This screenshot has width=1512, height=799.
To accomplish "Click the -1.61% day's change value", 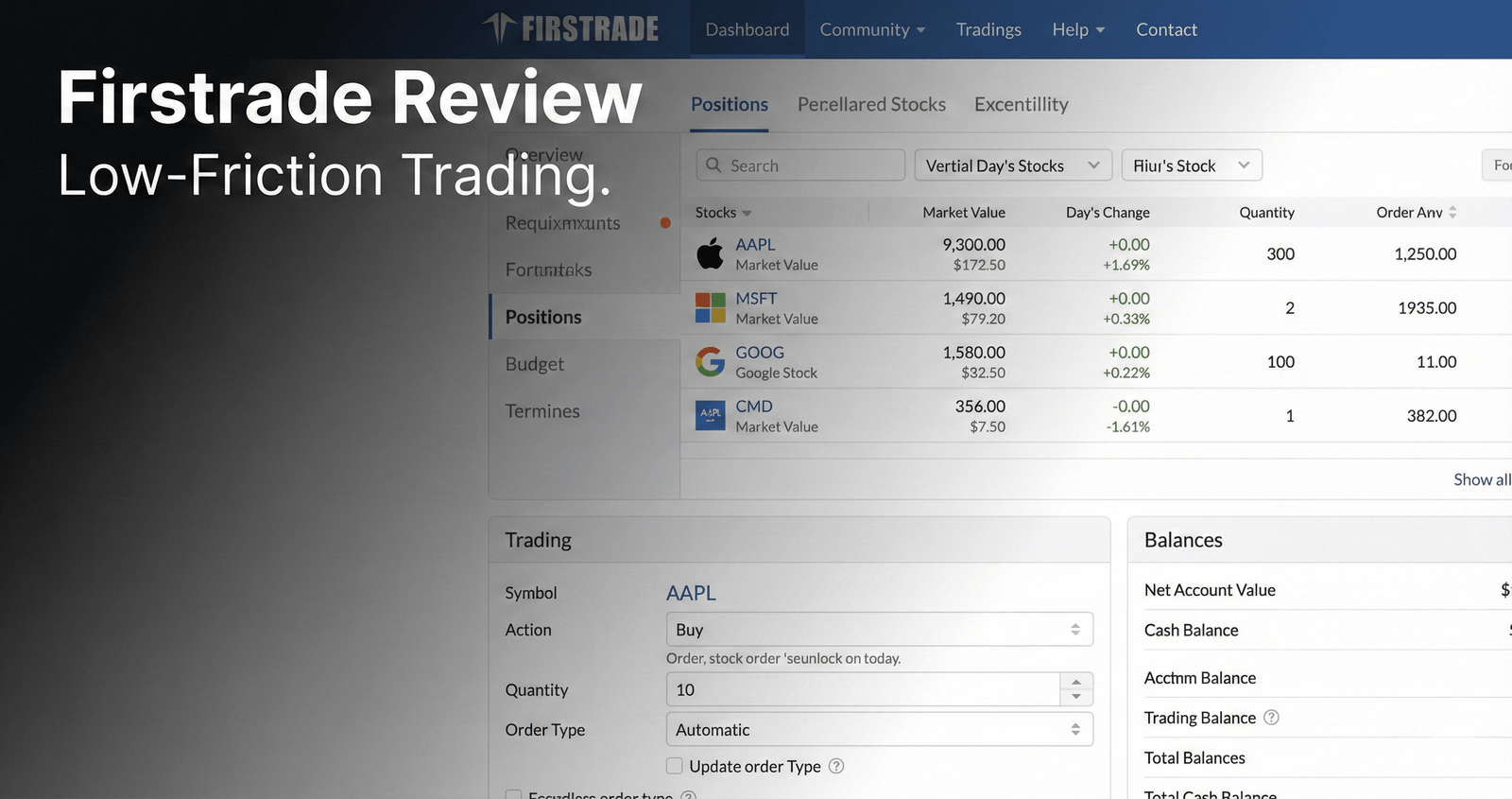I will click(1128, 426).
